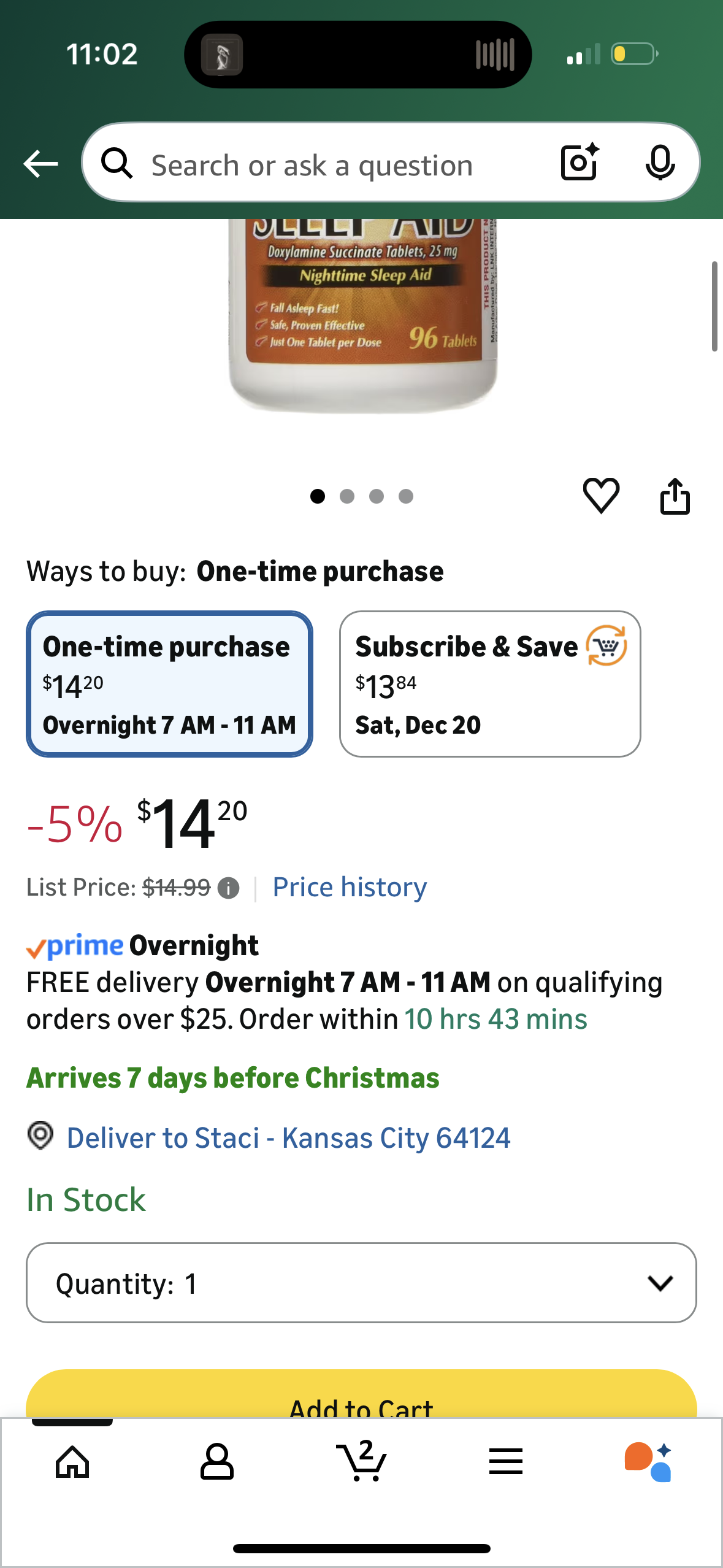
Task: Expand the Quantity dropdown
Action: (x=361, y=1283)
